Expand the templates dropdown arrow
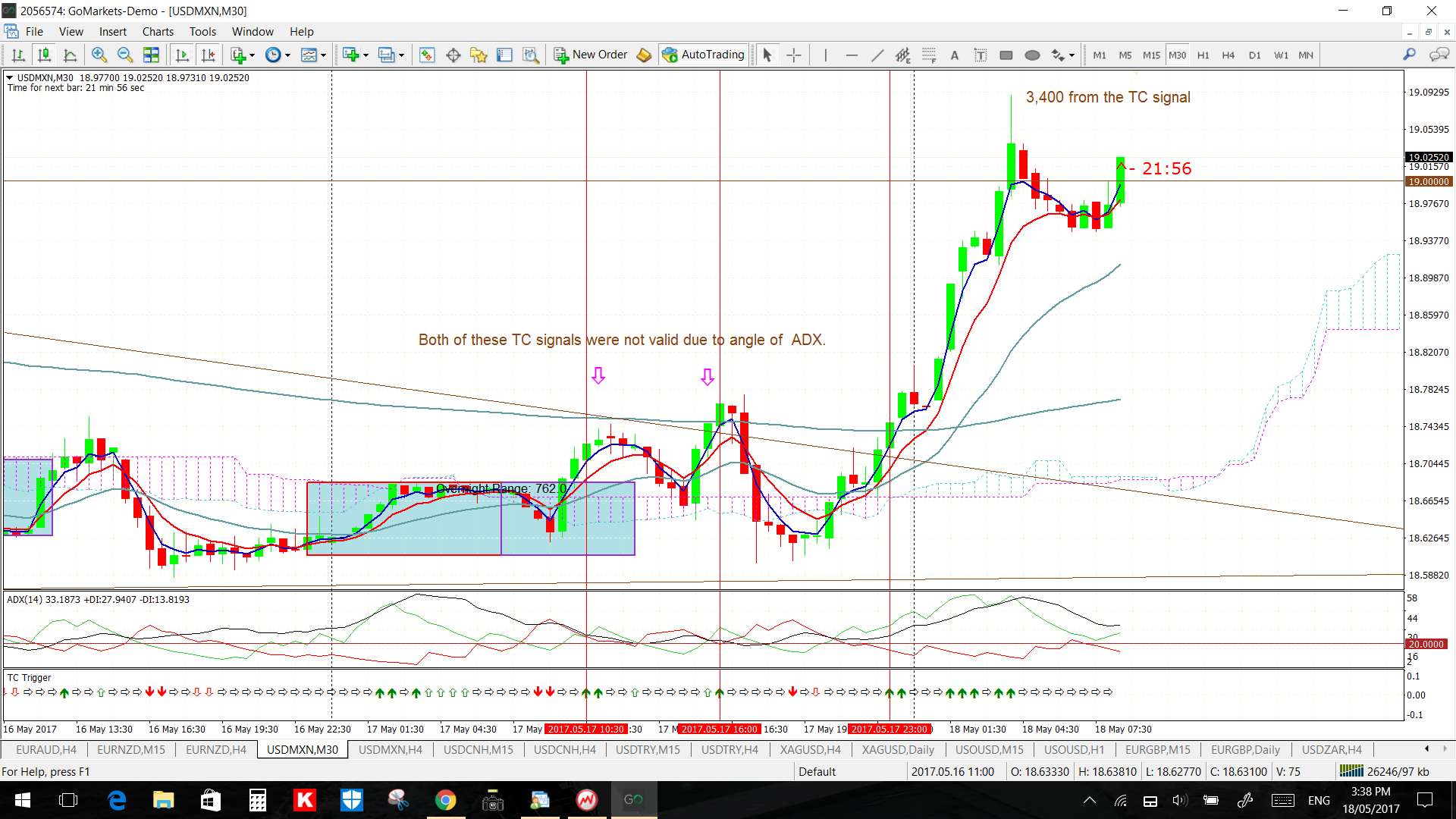Screen dimensions: 1456x819 point(323,55)
